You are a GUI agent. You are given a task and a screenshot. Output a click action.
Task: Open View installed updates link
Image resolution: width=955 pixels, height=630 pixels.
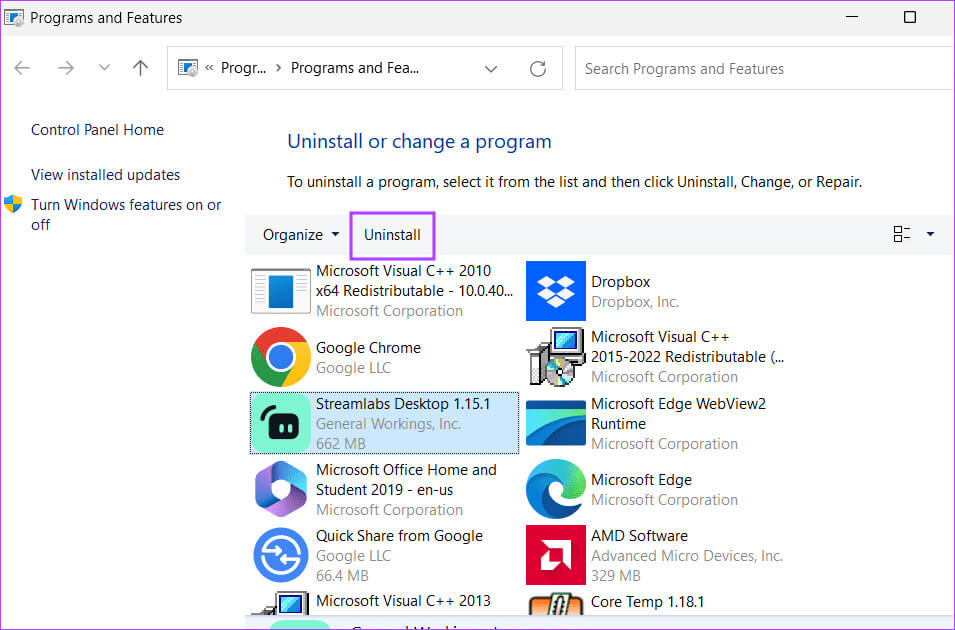(x=105, y=175)
